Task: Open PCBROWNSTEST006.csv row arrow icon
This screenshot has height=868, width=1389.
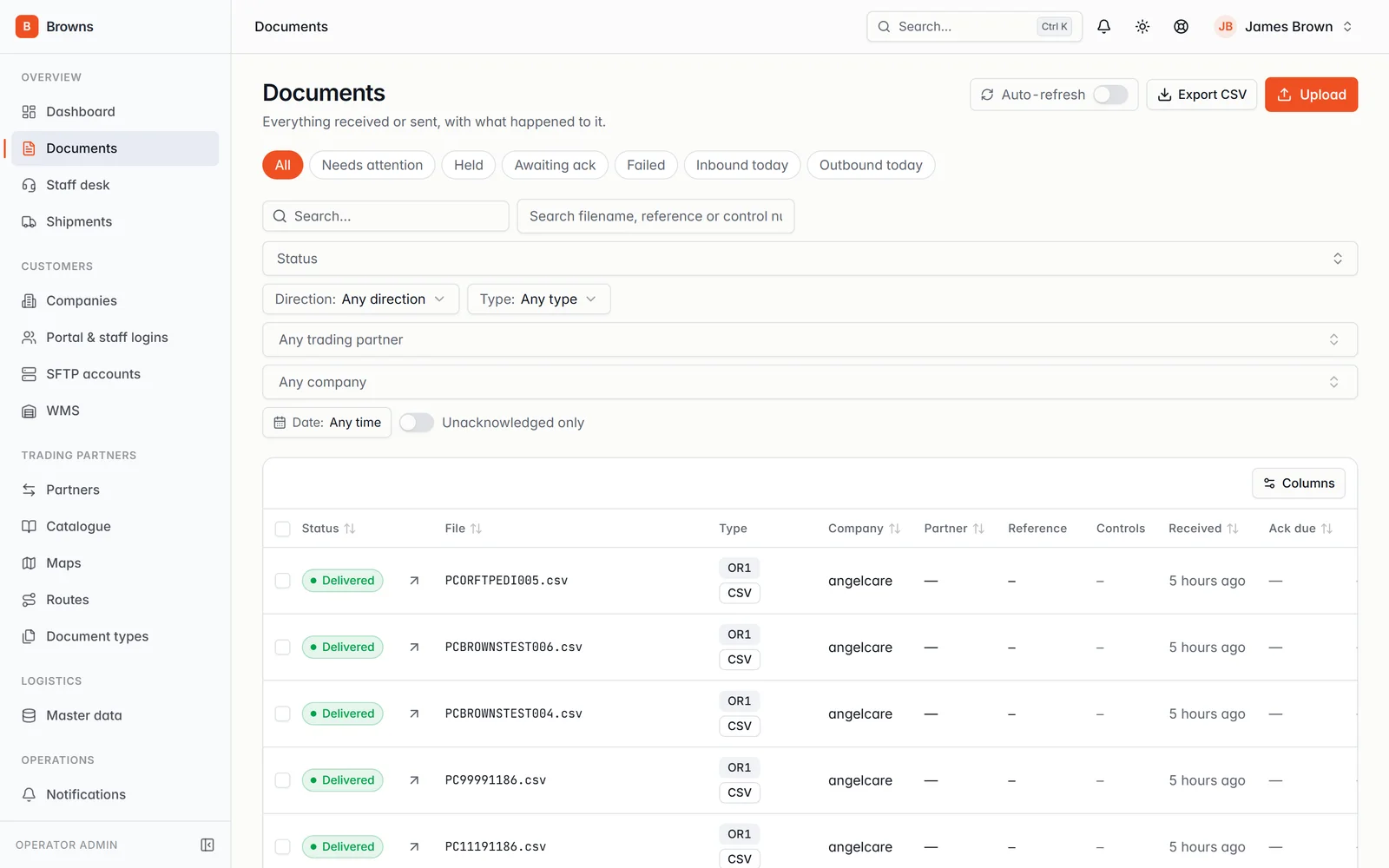Action: click(x=414, y=648)
